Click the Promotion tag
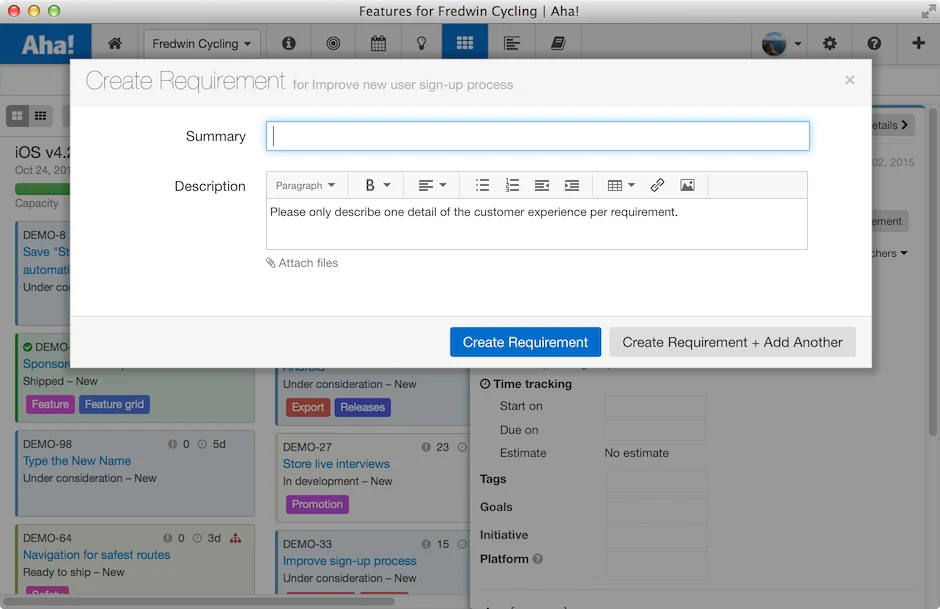Viewport: 940px width, 609px height. tap(317, 504)
